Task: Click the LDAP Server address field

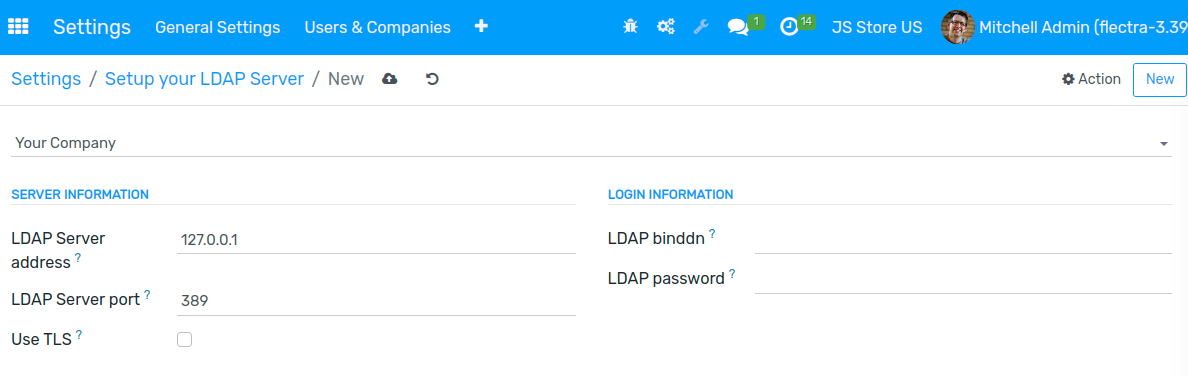Action: (x=376, y=240)
